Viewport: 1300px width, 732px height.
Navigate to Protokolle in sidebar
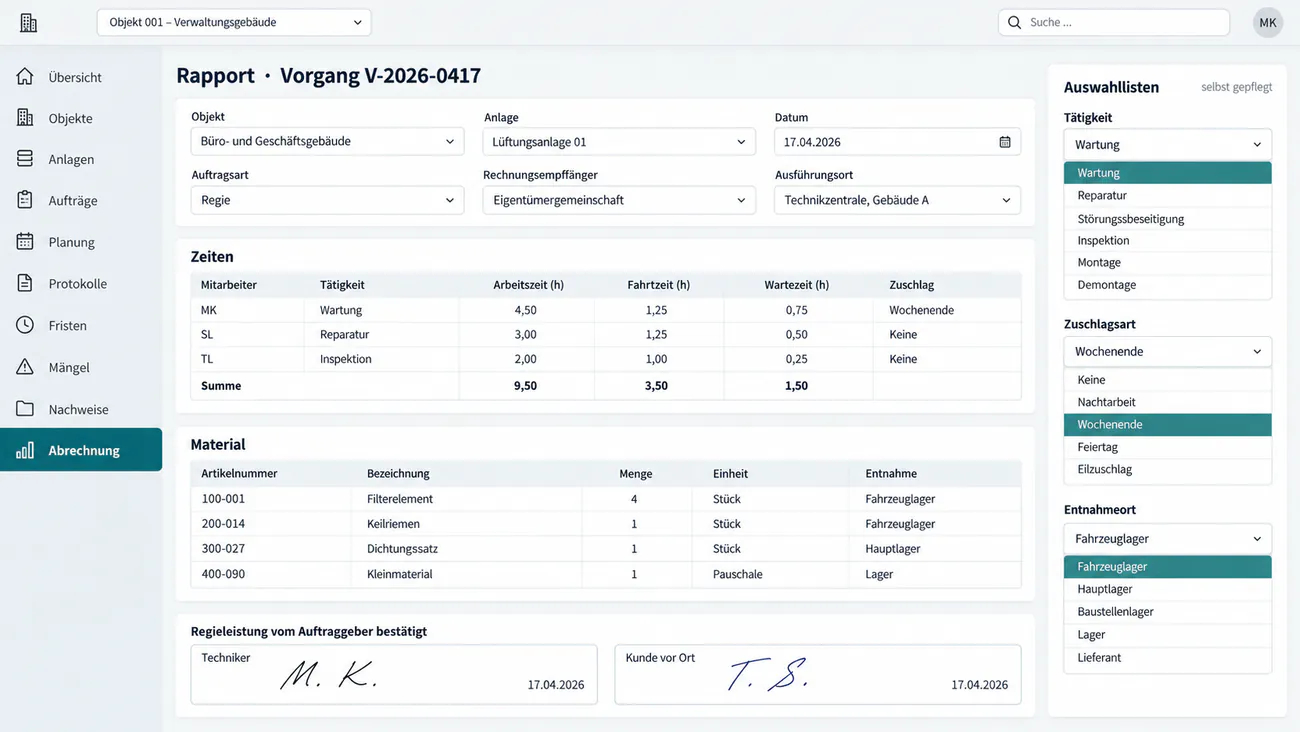pos(81,283)
